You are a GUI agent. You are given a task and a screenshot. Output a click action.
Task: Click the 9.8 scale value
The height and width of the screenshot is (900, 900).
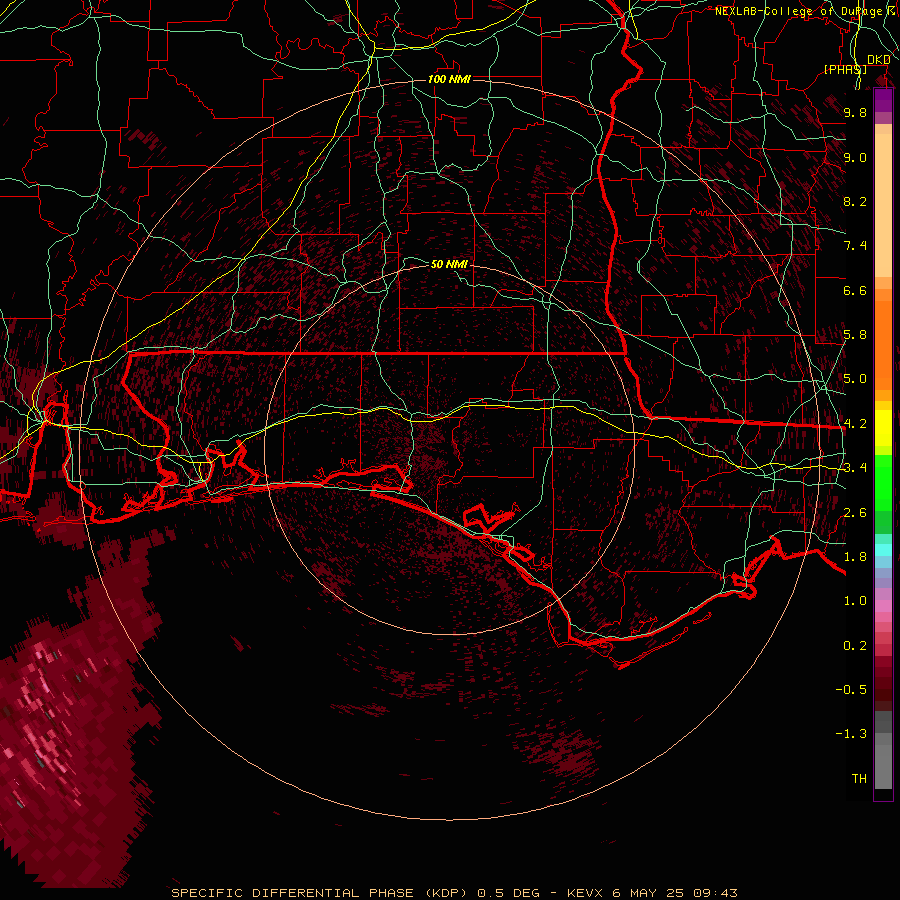click(855, 112)
